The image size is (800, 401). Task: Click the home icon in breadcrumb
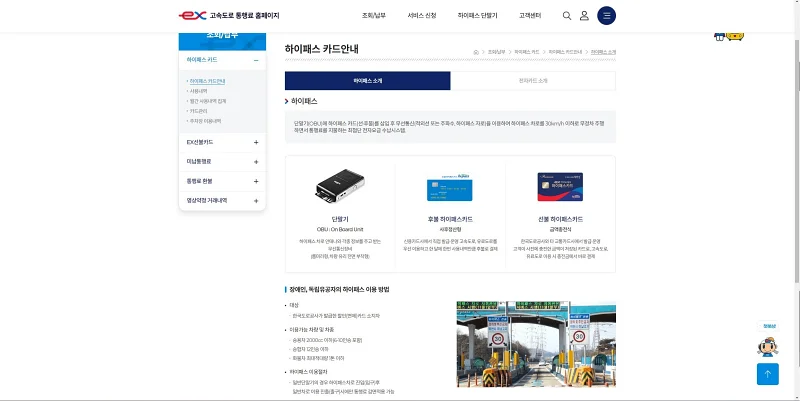click(x=476, y=52)
